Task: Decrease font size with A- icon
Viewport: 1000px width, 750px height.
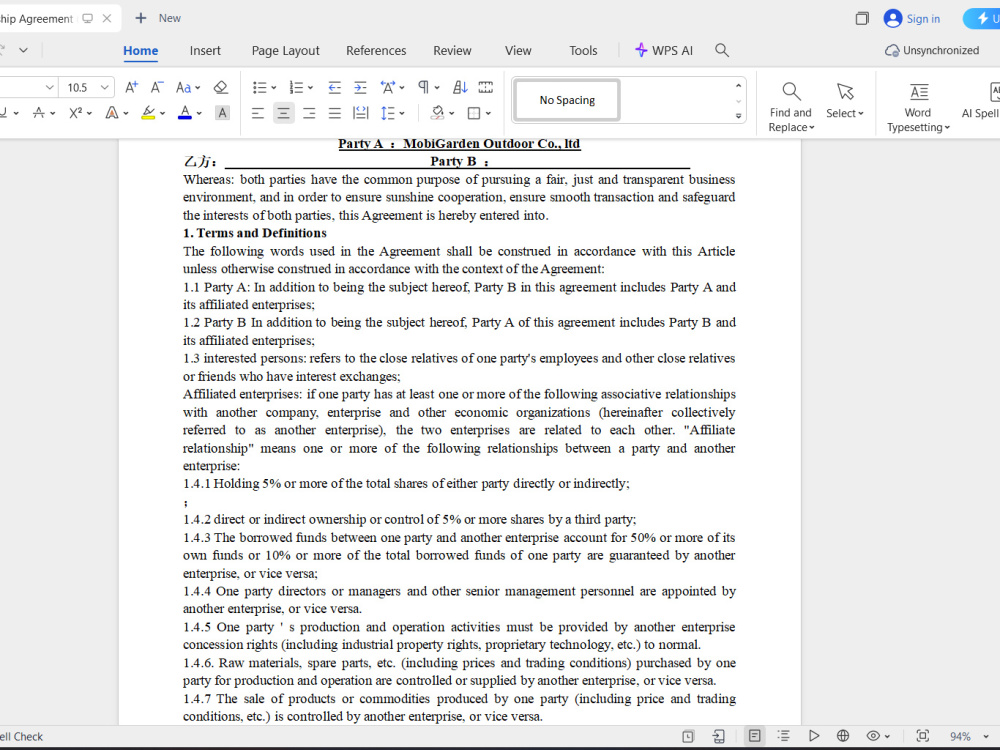Action: (x=157, y=87)
